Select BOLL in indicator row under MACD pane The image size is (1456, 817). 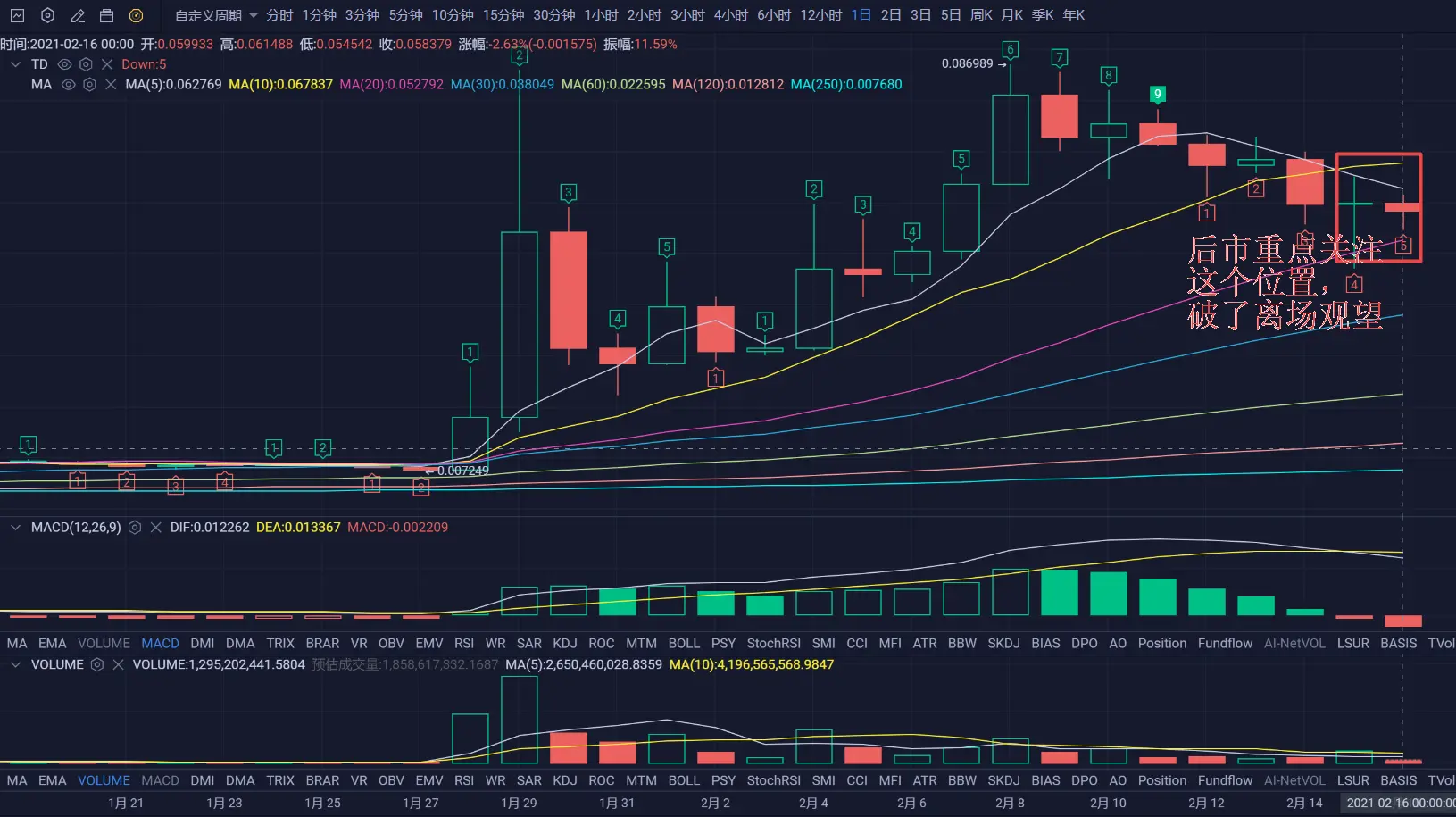pos(684,644)
